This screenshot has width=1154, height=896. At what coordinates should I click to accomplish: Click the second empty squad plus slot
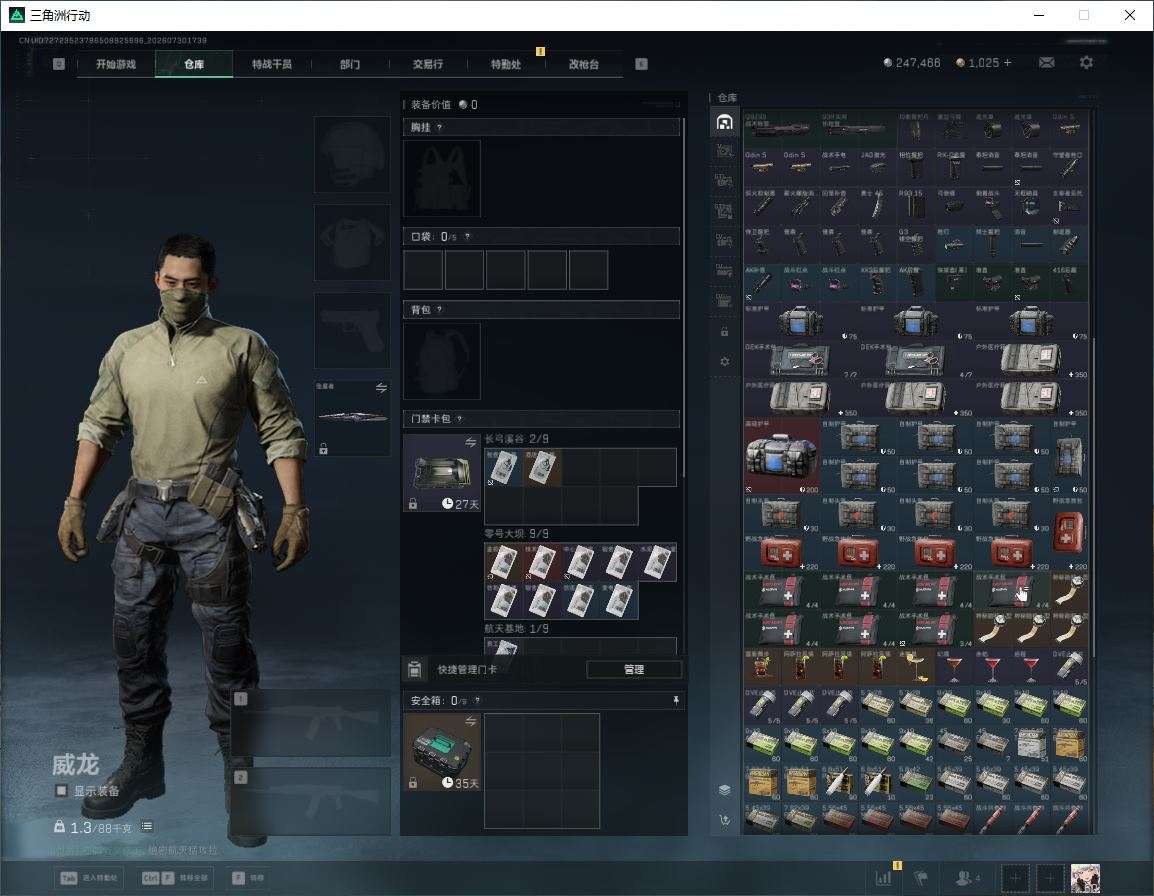[1050, 878]
